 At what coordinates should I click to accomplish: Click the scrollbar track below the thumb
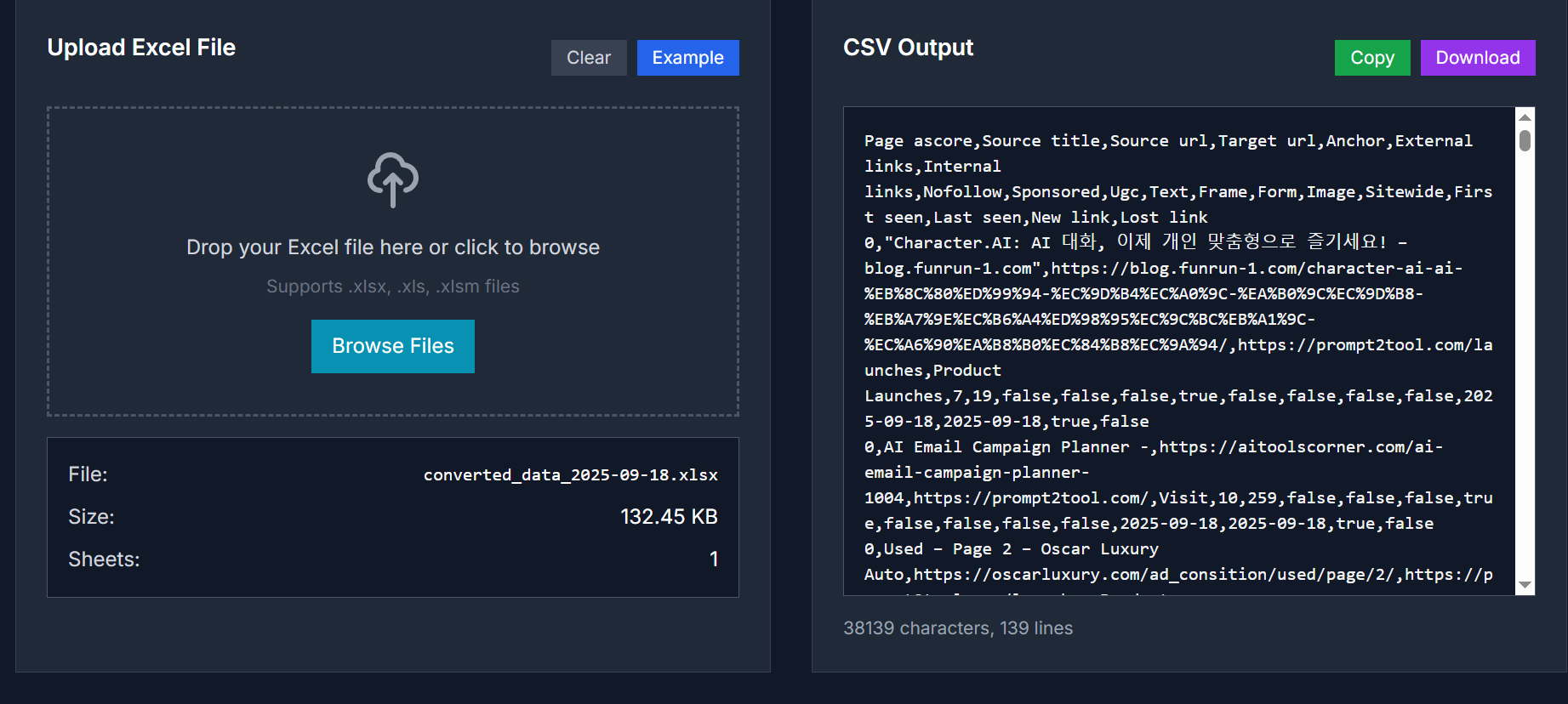tap(1525, 383)
